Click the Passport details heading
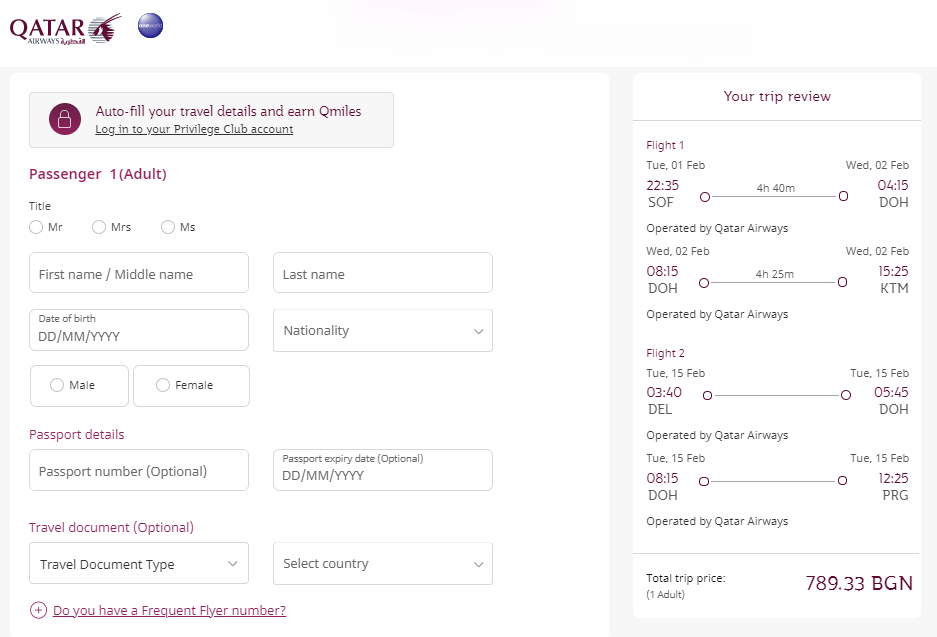This screenshot has height=637, width=937. pos(76,434)
